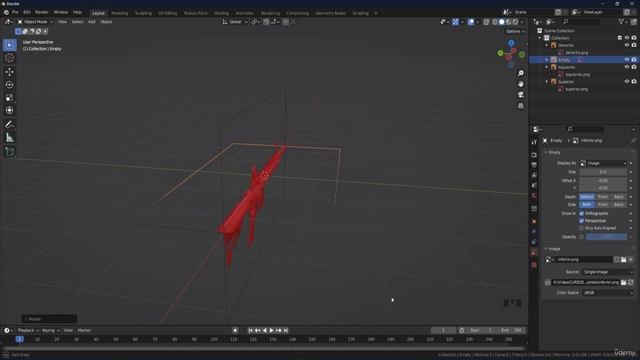Jump to the timeline end frame
The image size is (640, 360).
tap(286, 330)
